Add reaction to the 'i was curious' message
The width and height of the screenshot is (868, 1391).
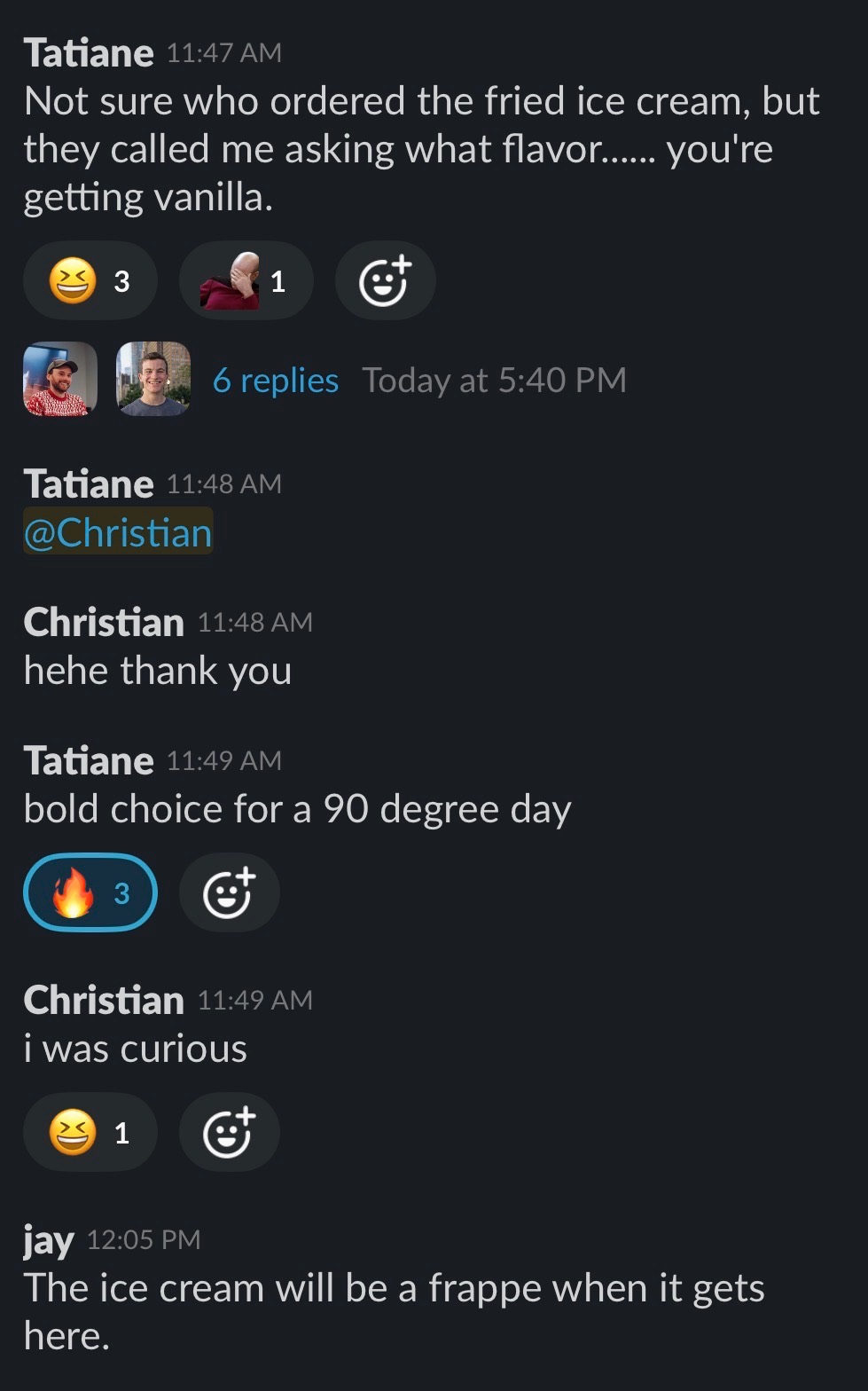tap(230, 1132)
